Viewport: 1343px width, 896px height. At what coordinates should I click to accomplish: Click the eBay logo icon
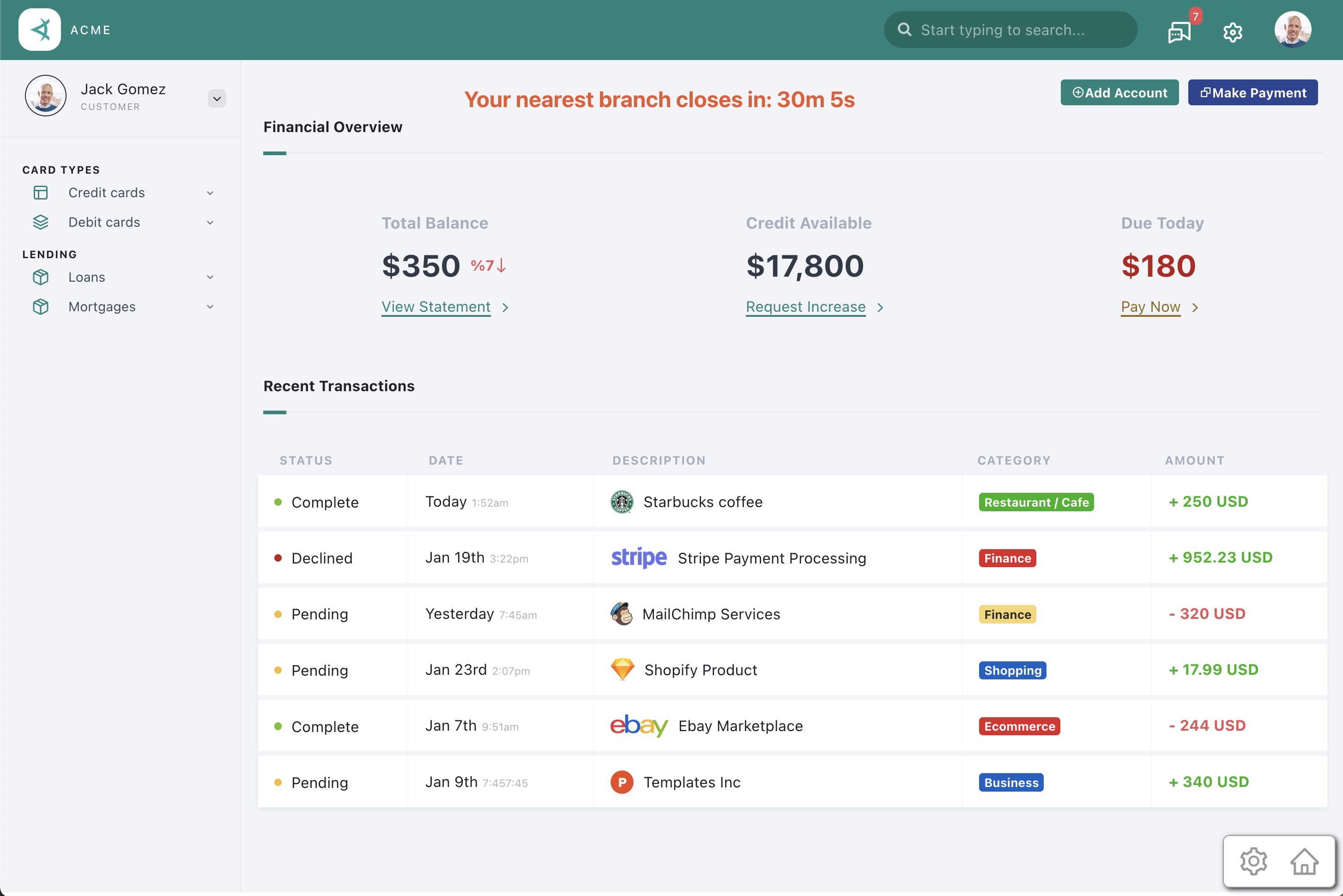(639, 726)
